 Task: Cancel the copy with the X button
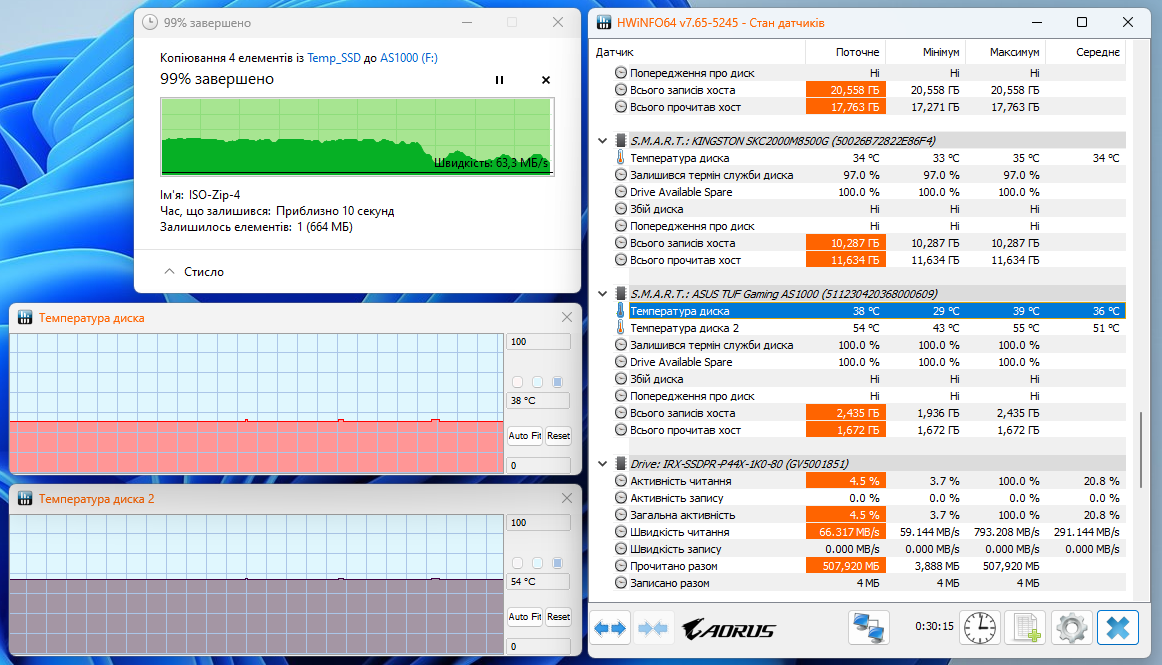click(x=545, y=80)
